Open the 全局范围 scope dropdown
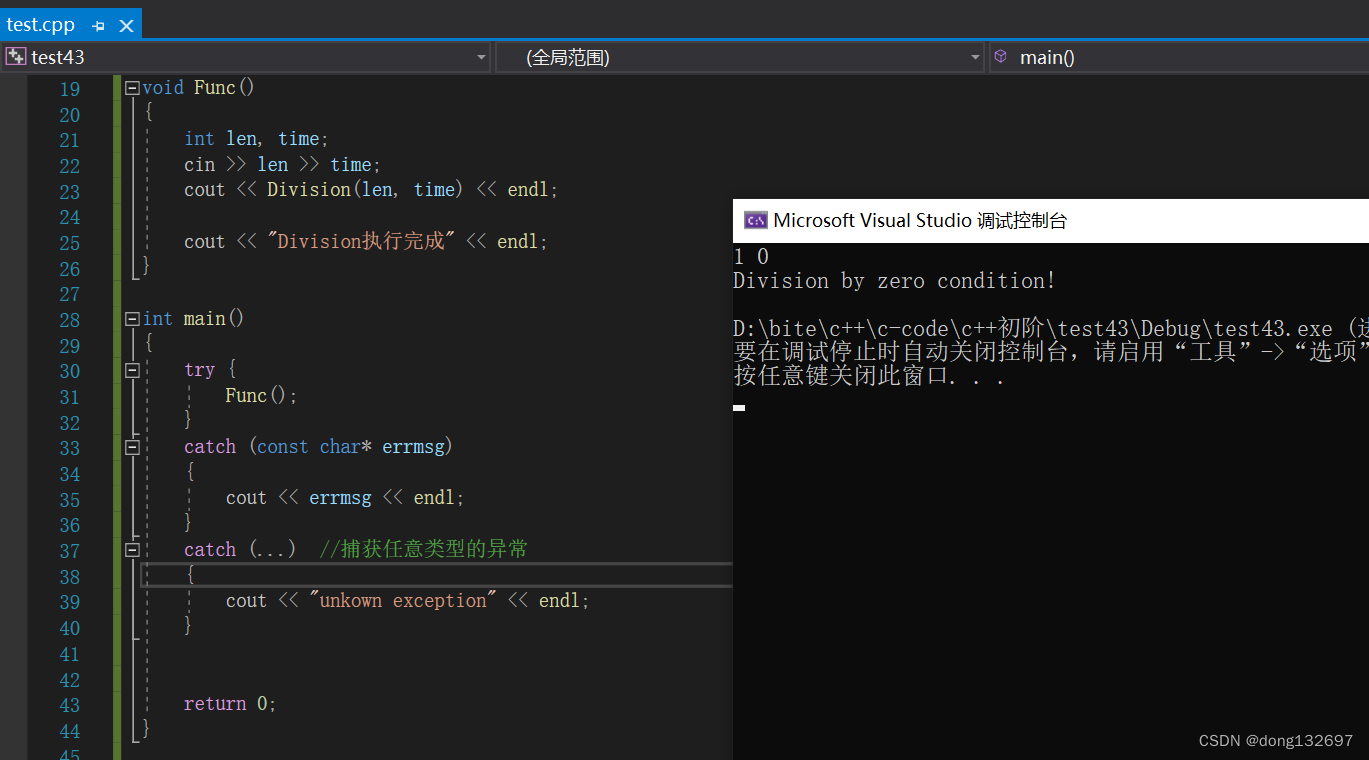Viewport: 1369px width, 760px height. click(x=975, y=58)
